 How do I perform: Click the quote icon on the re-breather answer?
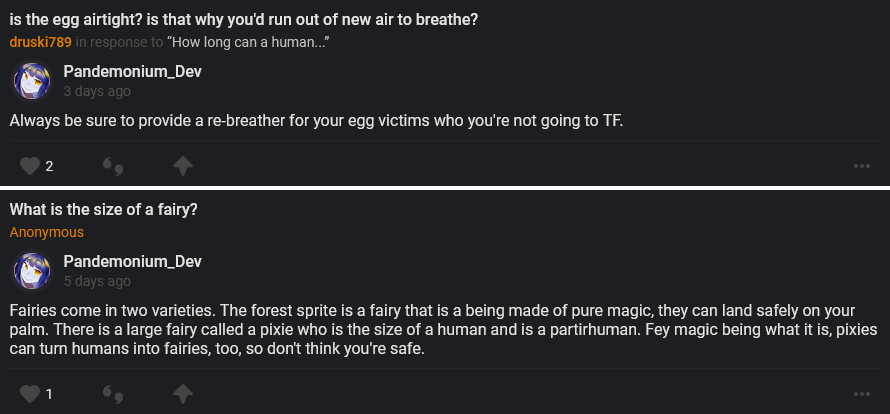pos(113,165)
